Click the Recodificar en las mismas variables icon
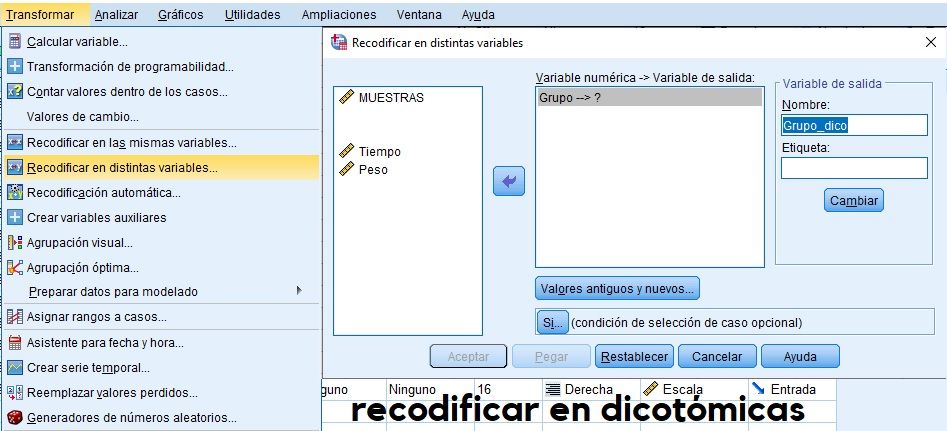 tap(15, 142)
